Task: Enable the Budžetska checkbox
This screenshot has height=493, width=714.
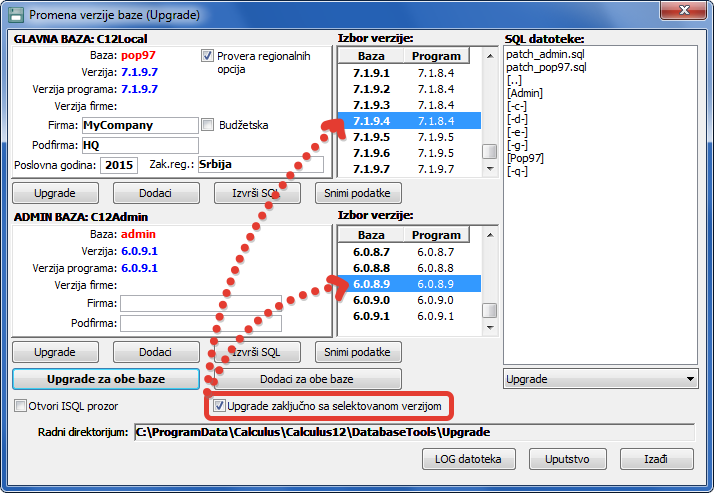Action: 208,125
